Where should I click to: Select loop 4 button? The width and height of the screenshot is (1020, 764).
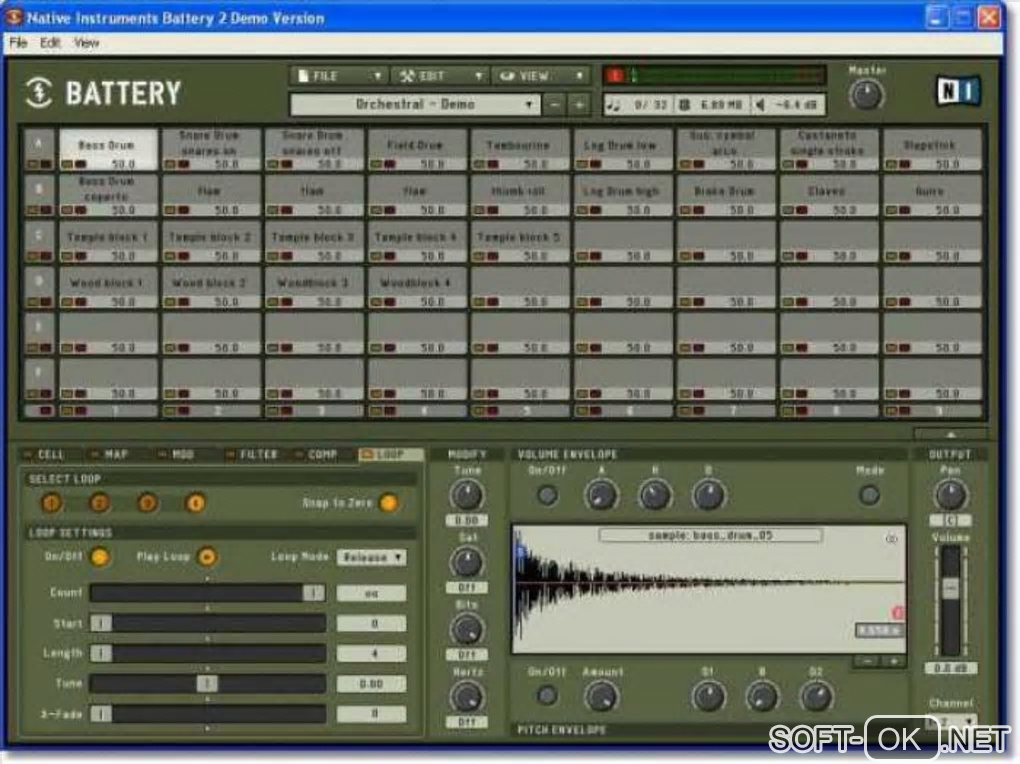(x=195, y=503)
